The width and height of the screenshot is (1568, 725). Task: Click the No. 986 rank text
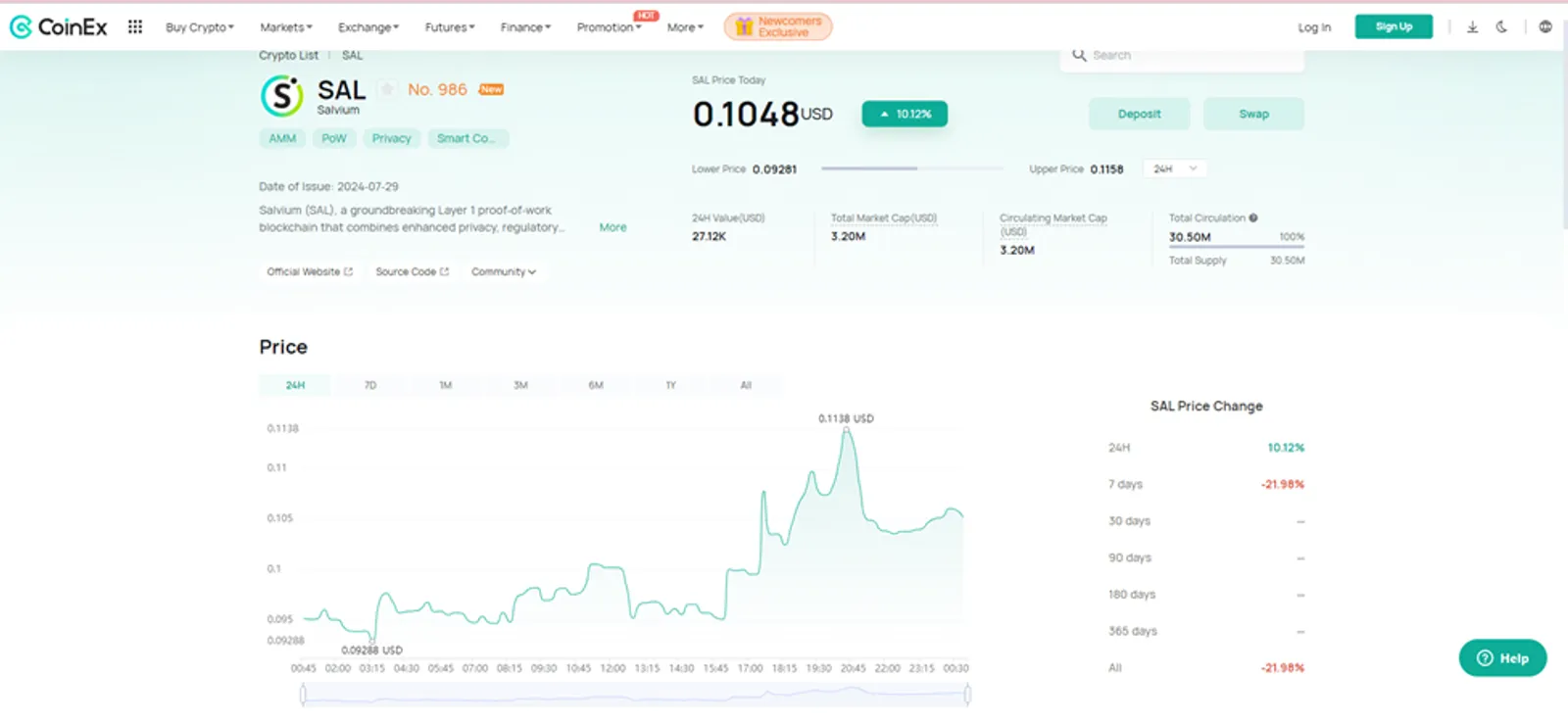pos(437,89)
